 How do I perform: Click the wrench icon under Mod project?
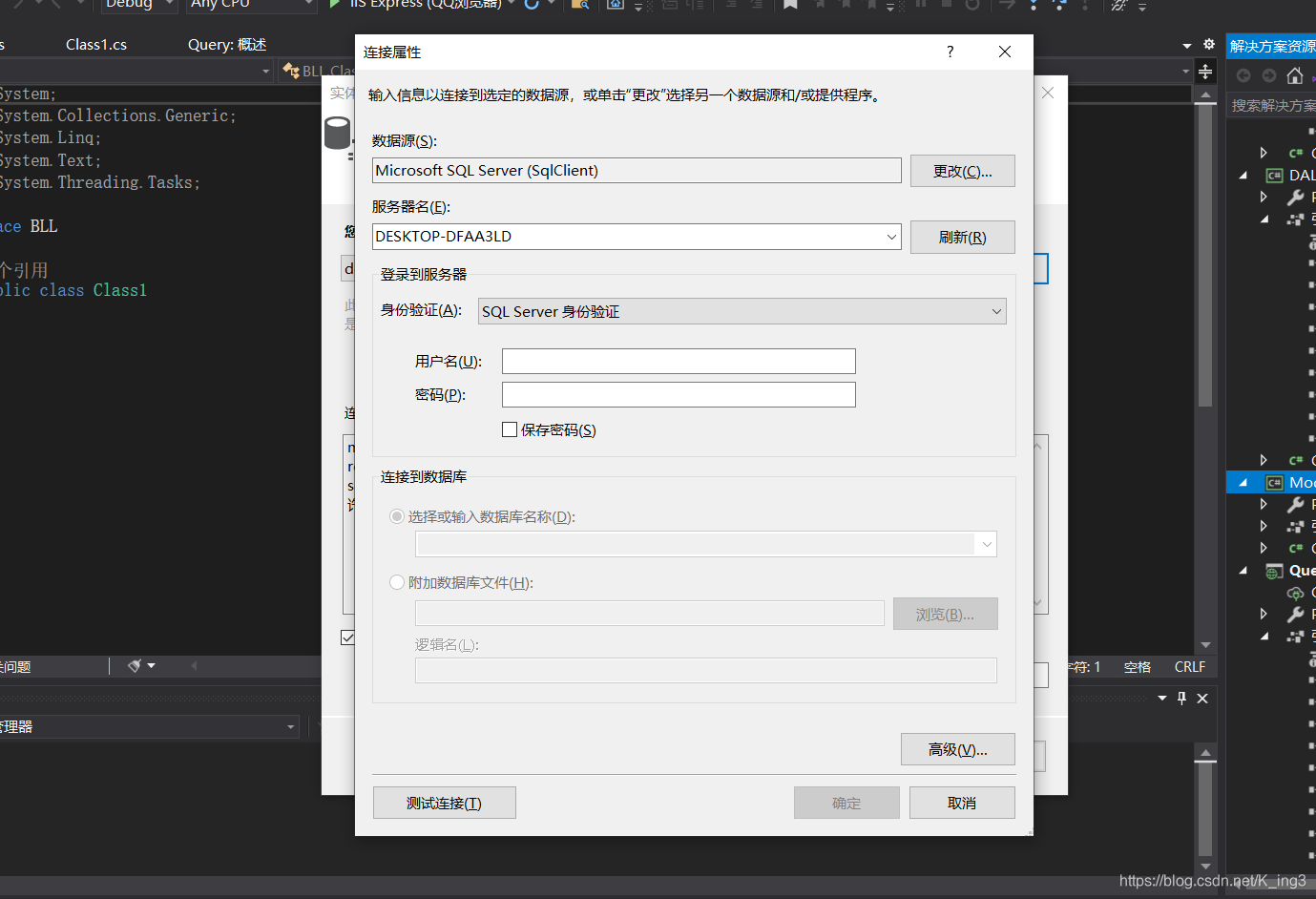point(1295,504)
